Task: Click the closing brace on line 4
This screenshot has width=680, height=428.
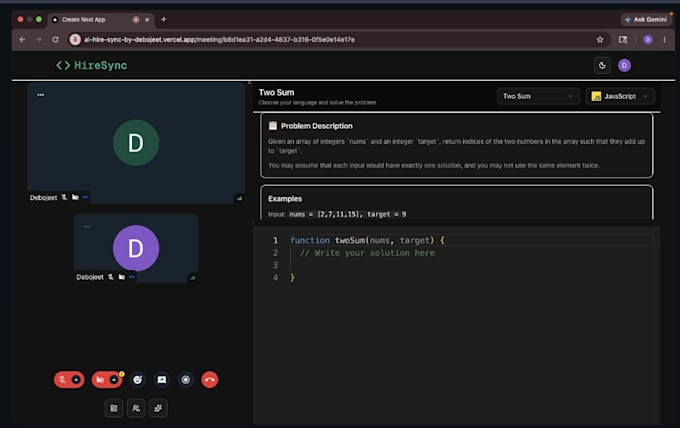Action: (292, 278)
